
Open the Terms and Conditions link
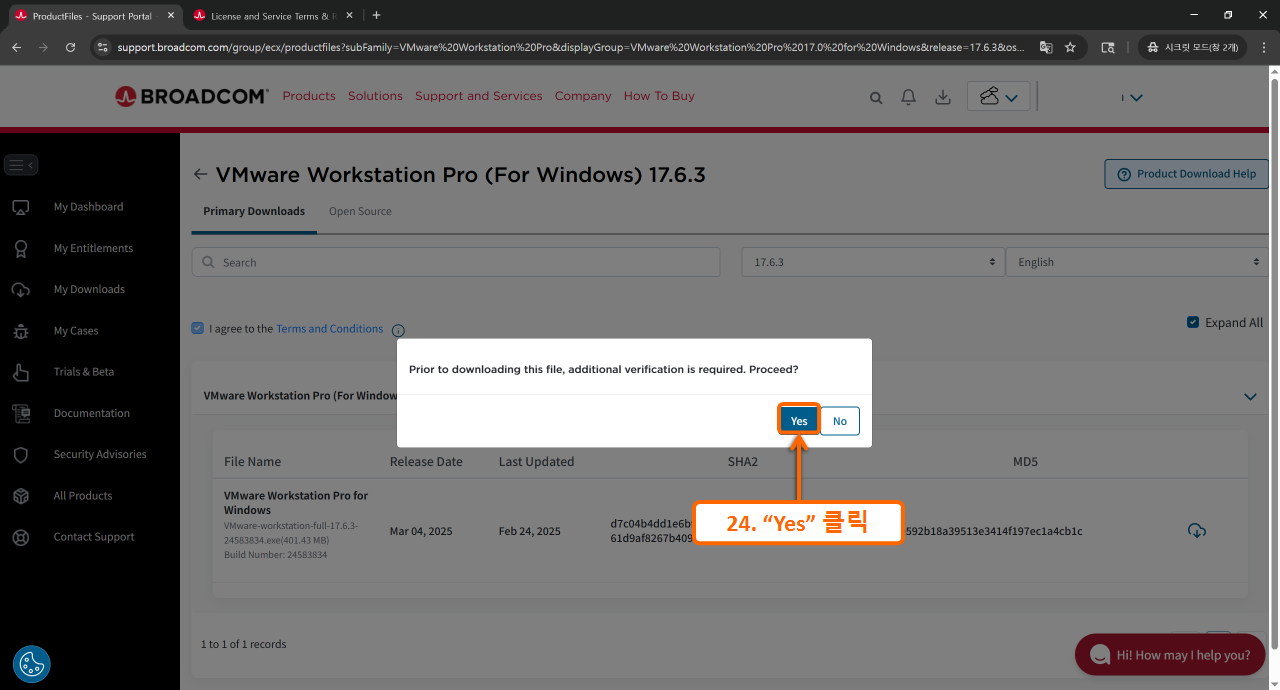(329, 328)
